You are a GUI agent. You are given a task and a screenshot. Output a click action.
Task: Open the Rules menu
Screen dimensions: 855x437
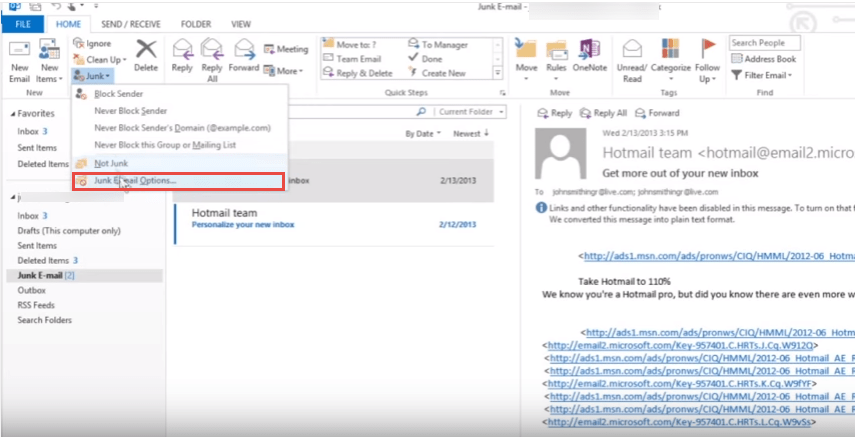point(556,60)
